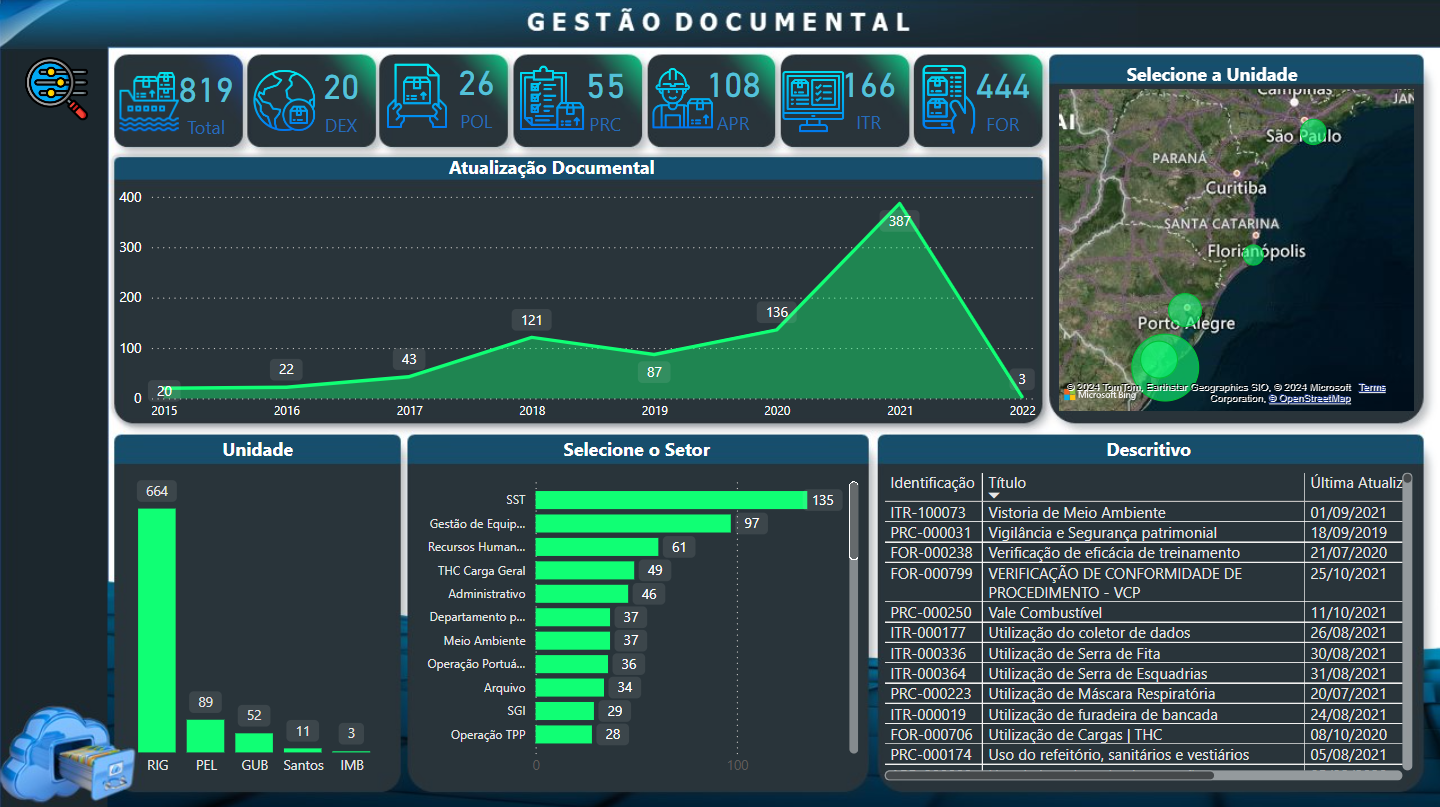Image resolution: width=1440 pixels, height=807 pixels.
Task: Click the Identificação column header
Action: click(932, 483)
